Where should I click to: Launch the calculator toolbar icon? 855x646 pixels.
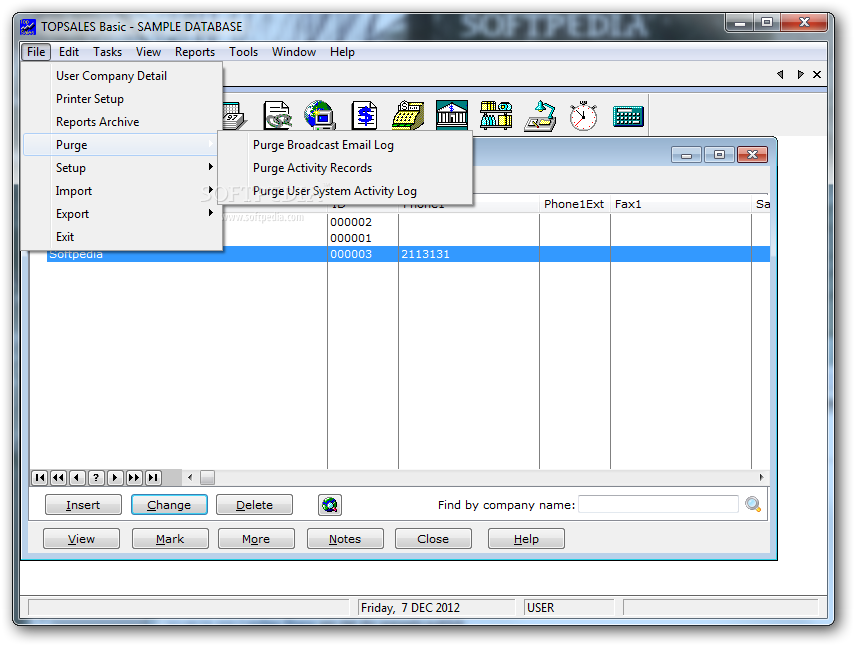pyautogui.click(x=628, y=116)
